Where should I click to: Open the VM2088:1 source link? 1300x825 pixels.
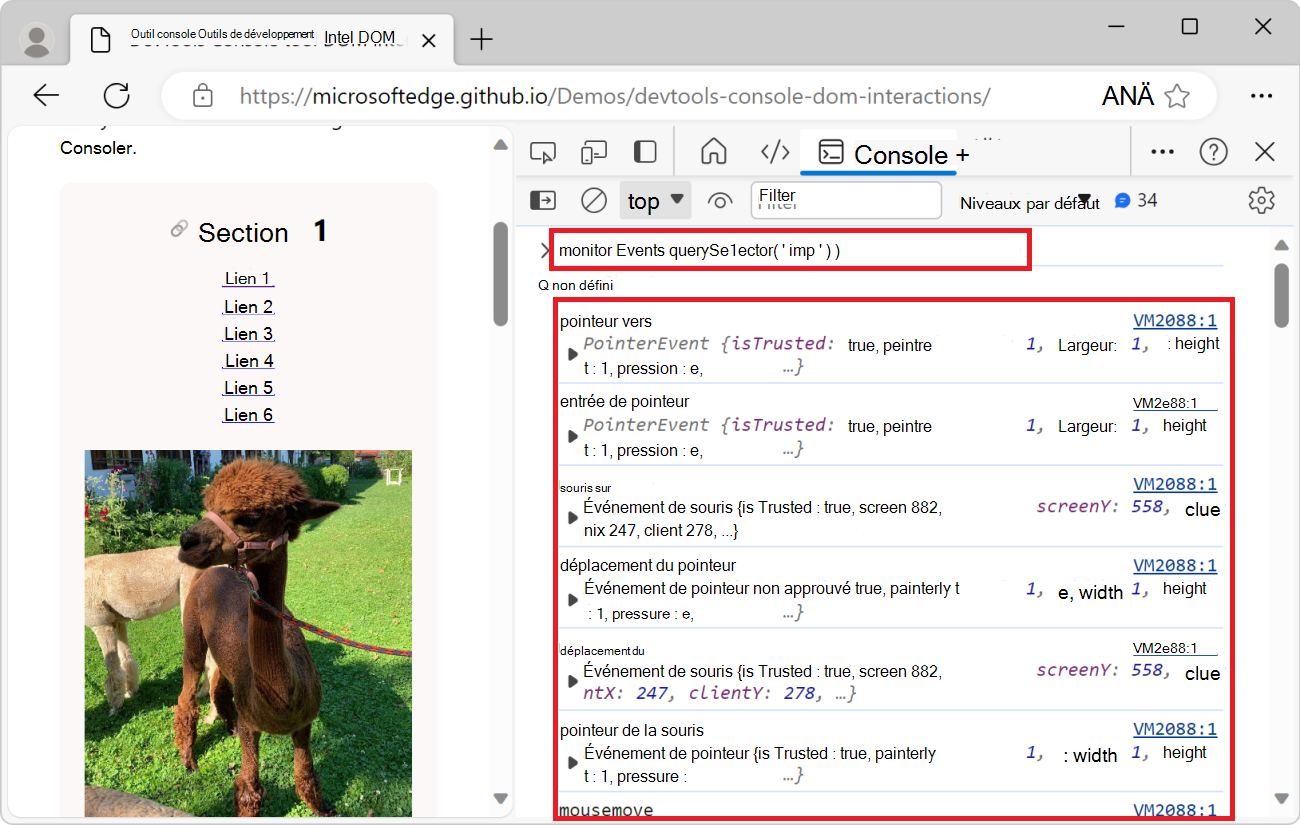[1175, 320]
